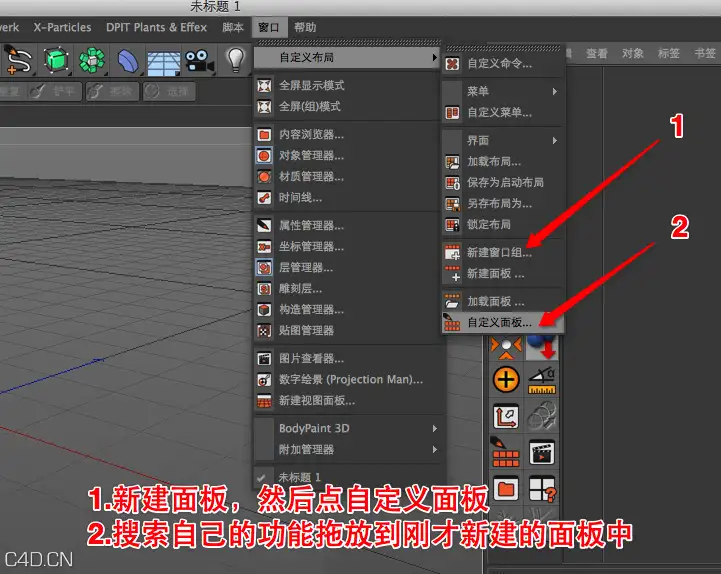
Task: Click the 坐标管理器 icon
Action: point(264,247)
